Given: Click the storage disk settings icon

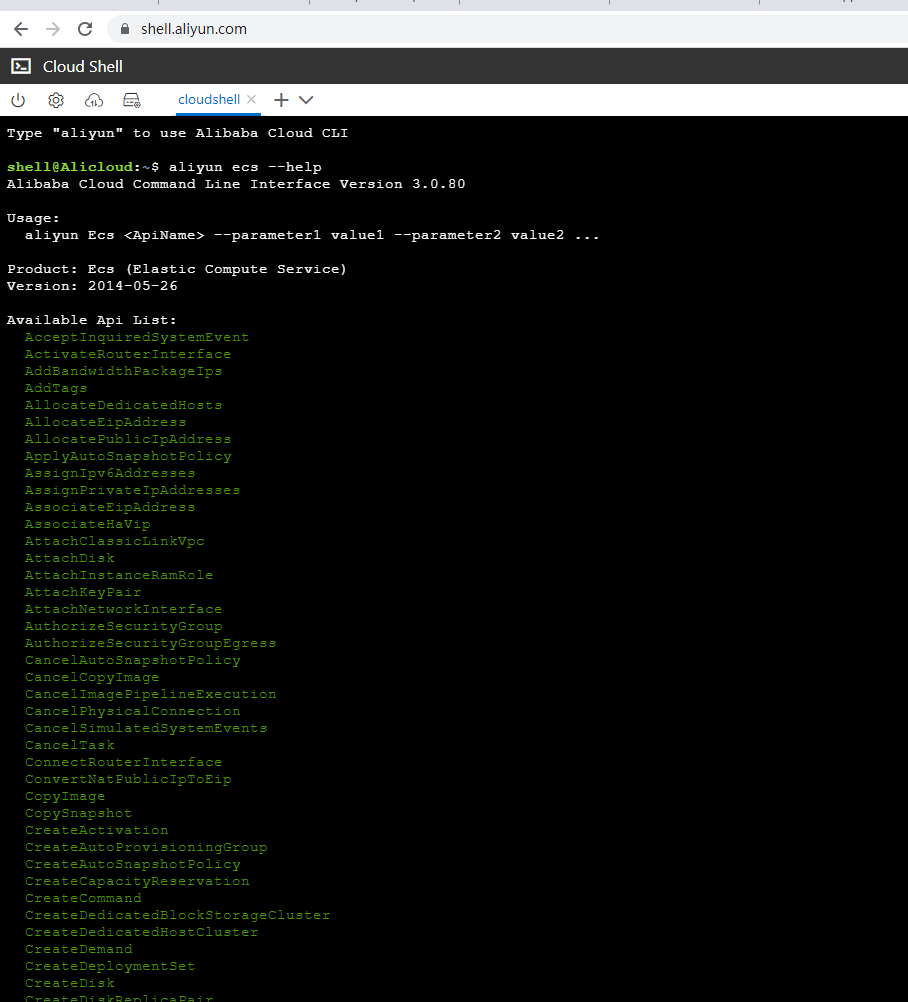Looking at the screenshot, I should (x=132, y=100).
